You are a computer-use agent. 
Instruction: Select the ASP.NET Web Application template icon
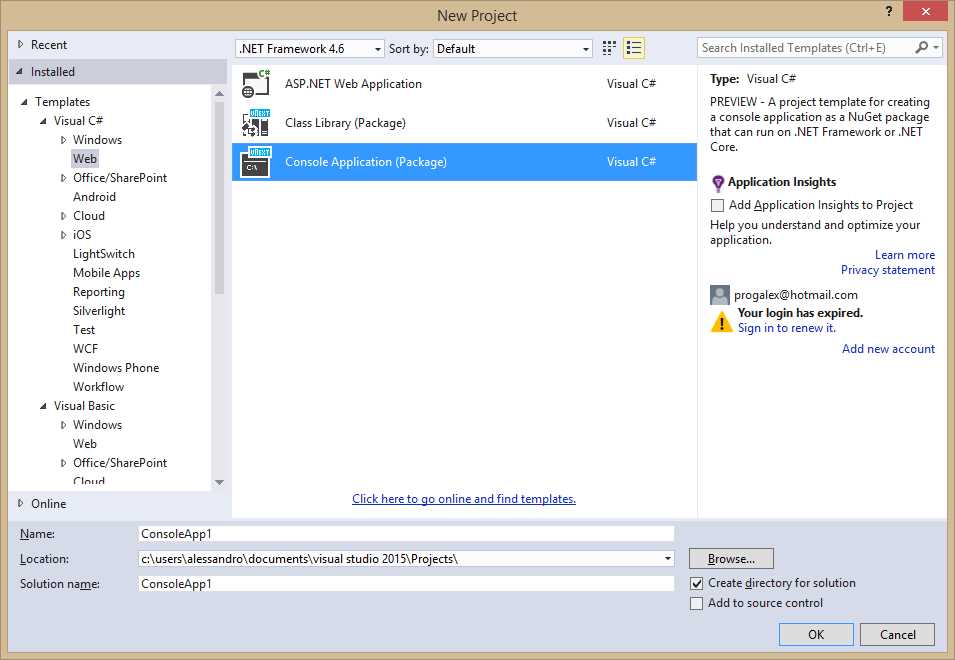coord(254,84)
